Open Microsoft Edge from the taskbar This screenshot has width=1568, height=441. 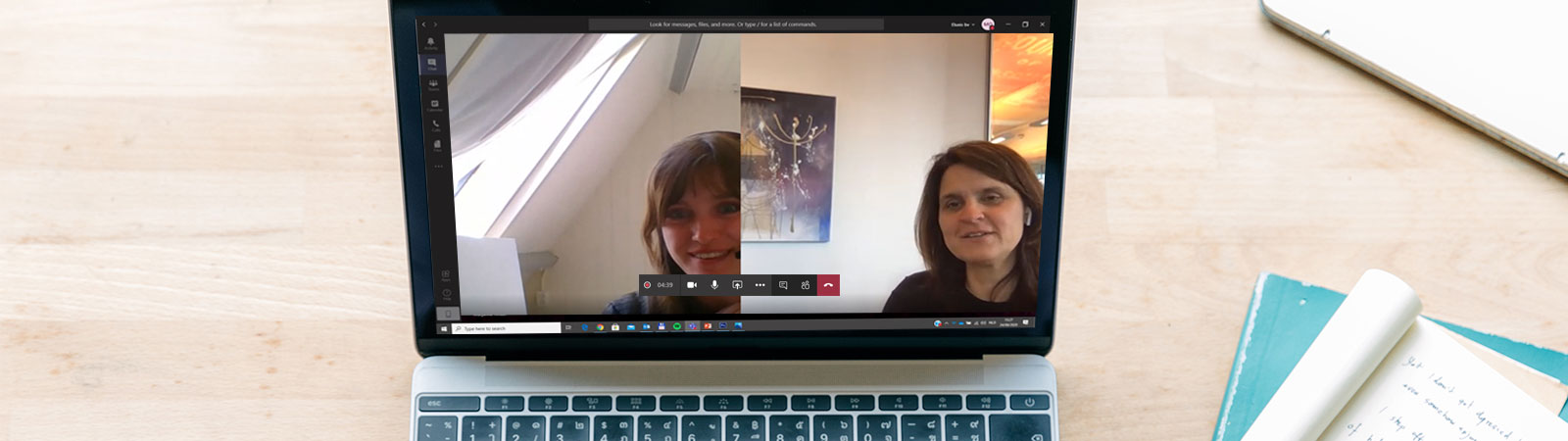(585, 327)
